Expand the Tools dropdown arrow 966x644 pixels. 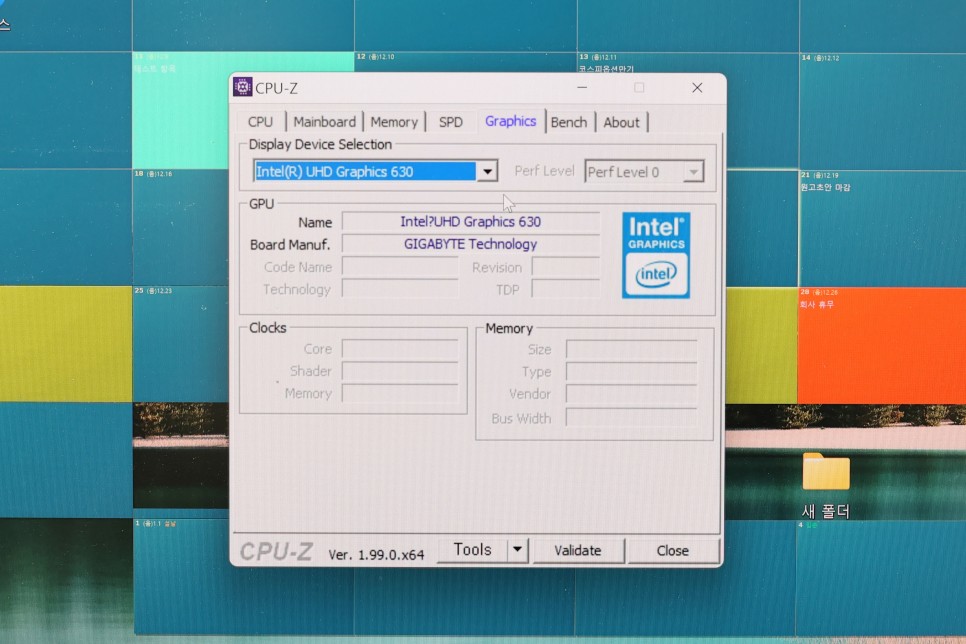click(518, 550)
